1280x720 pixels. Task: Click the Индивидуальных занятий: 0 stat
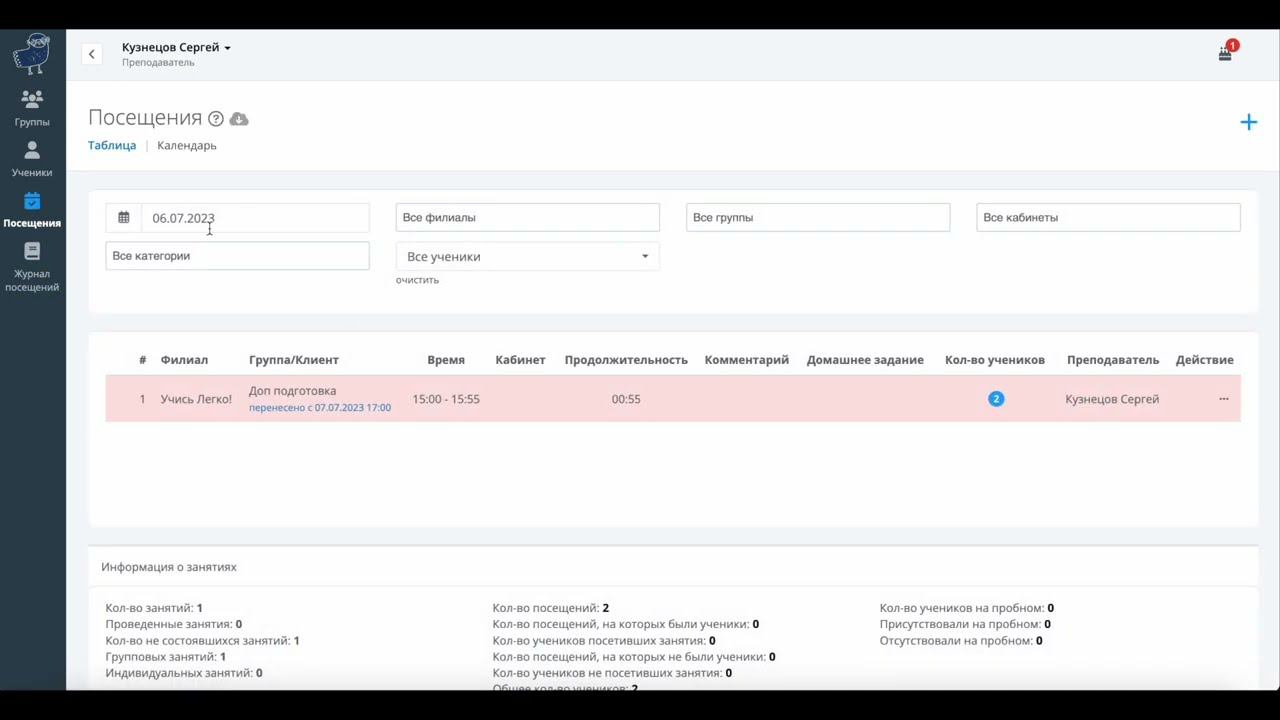click(x=184, y=673)
